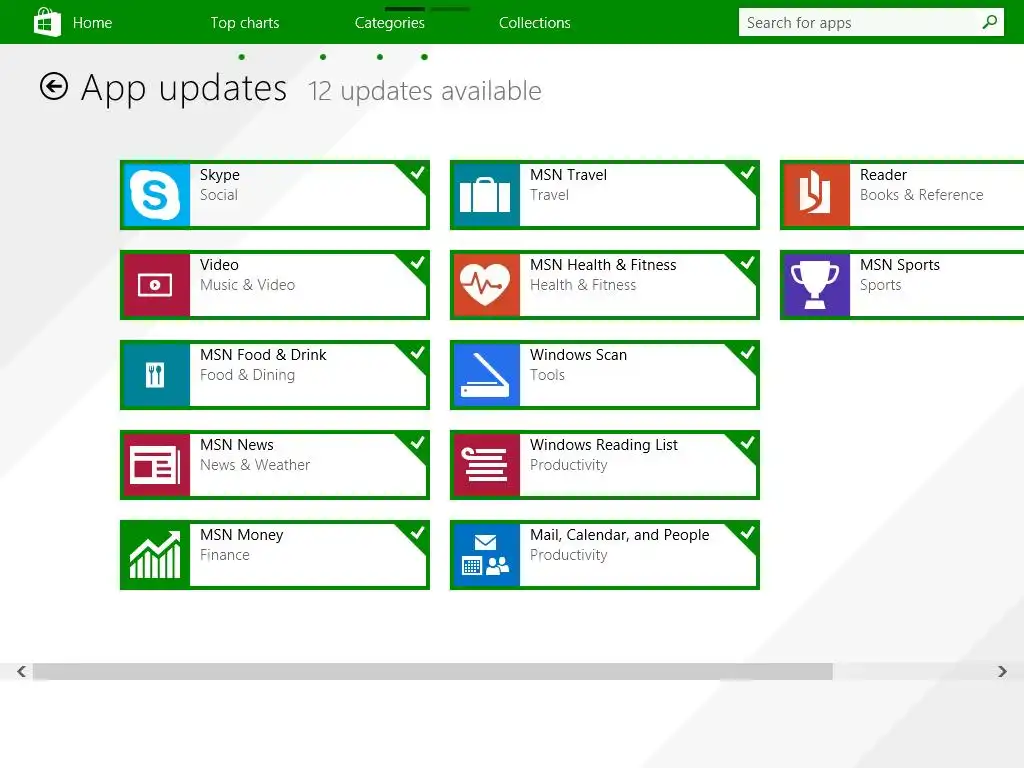Deselect the Video update checkmark
The width and height of the screenshot is (1024, 768).
click(x=417, y=263)
